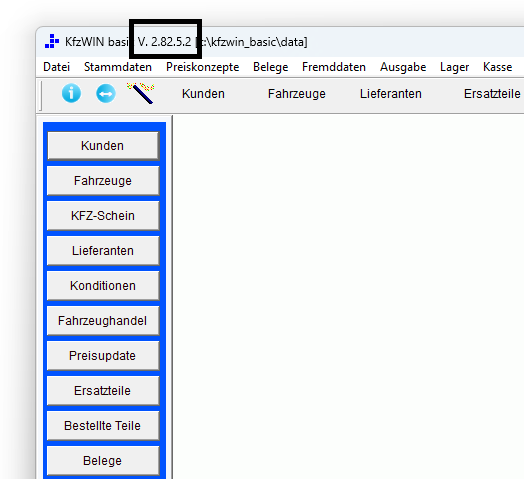Viewport: 524px width, 479px height.
Task: Click the blue info icon in toolbar
Action: (x=71, y=93)
